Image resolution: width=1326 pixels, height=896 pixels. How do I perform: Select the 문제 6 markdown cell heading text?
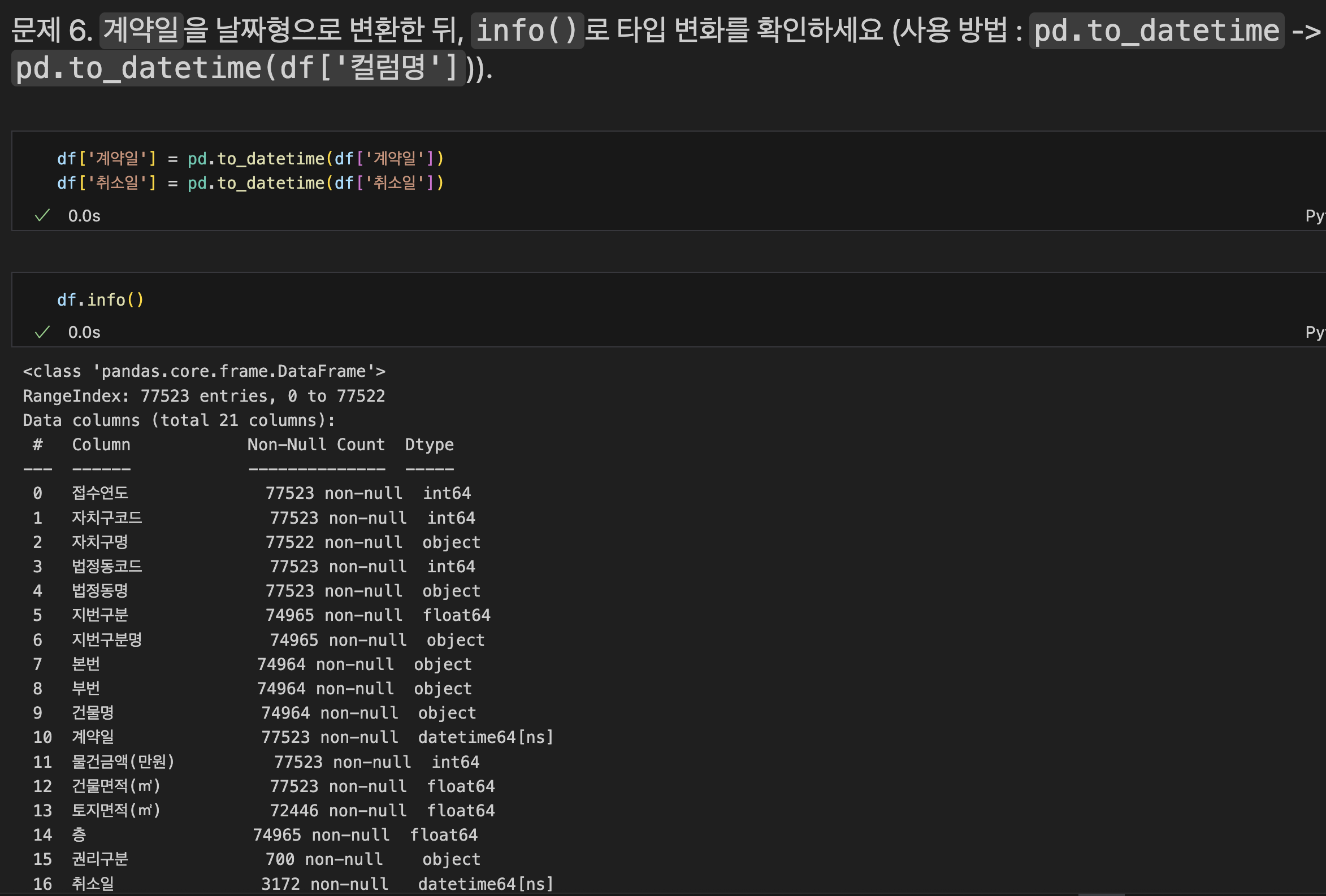[x=51, y=29]
